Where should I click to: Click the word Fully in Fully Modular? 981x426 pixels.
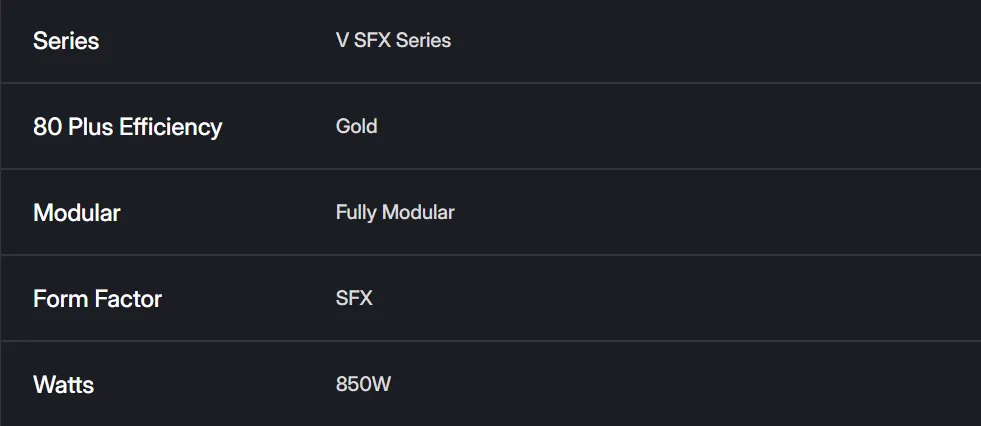click(x=355, y=213)
